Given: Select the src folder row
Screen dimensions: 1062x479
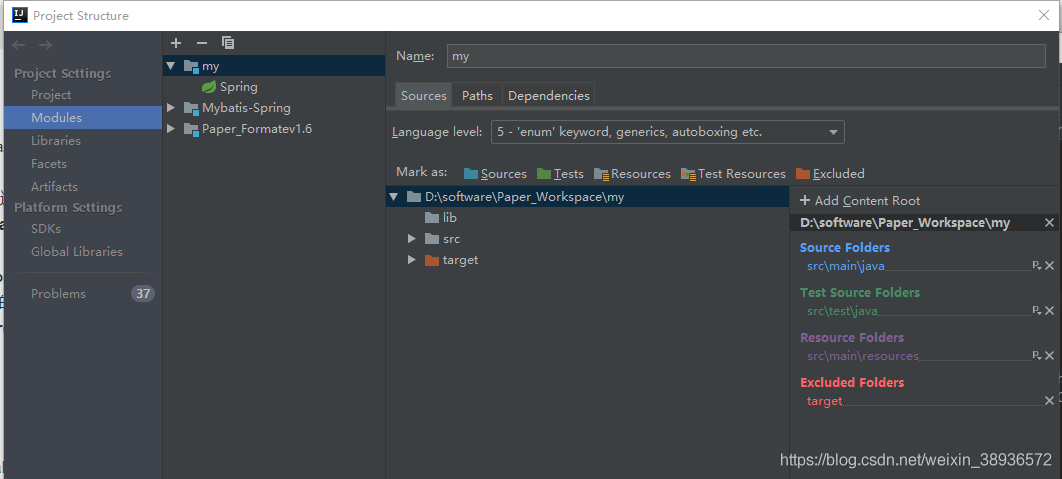Looking at the screenshot, I should [x=587, y=238].
